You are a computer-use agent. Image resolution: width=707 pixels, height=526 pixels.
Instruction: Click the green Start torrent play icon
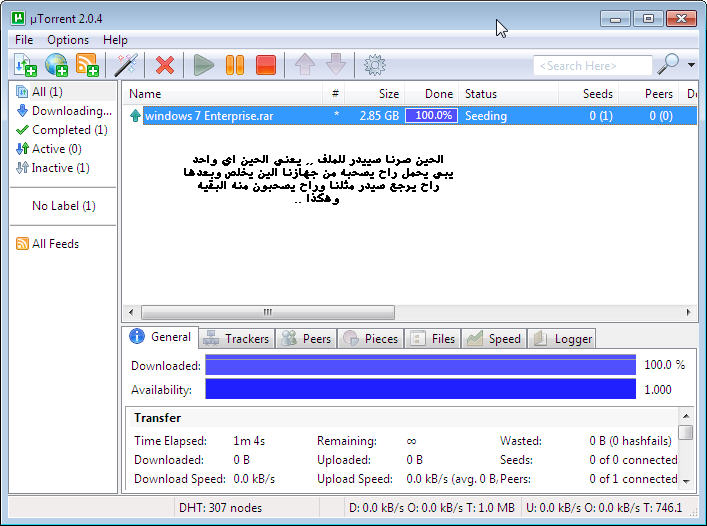click(204, 65)
